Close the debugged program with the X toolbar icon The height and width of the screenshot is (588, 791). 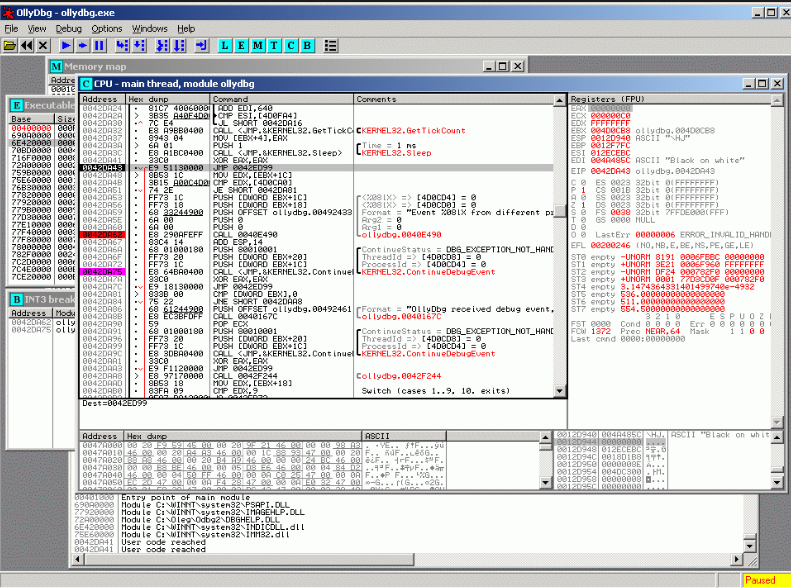(43, 46)
